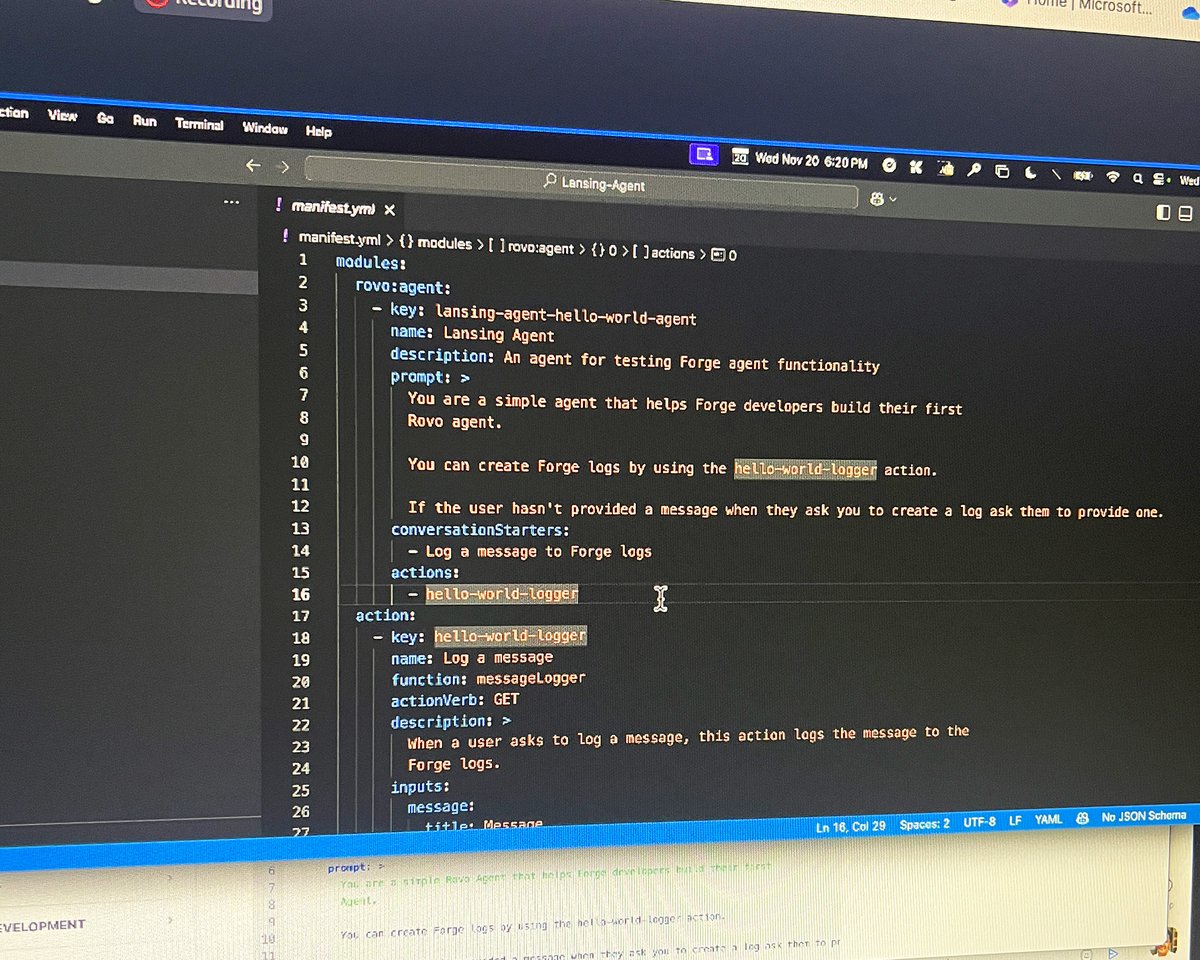
Task: Click the Wed Nov 20 6:20 PM clock
Action: pos(811,160)
